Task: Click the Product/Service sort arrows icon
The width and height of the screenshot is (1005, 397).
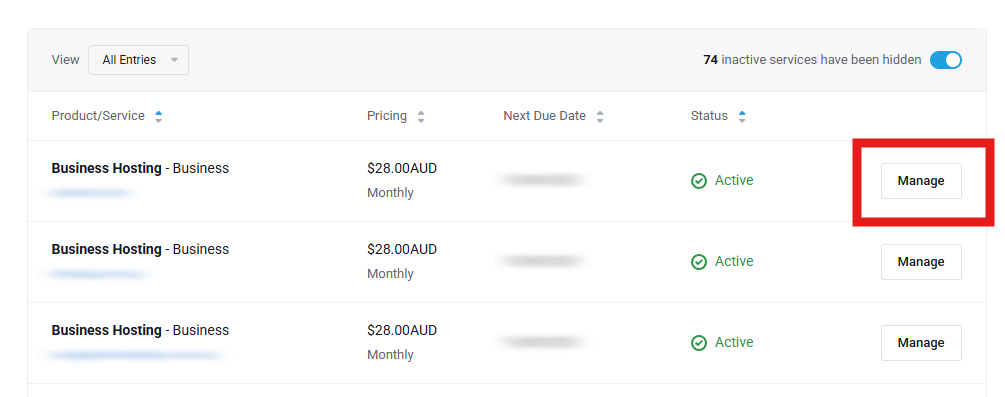Action: [158, 117]
